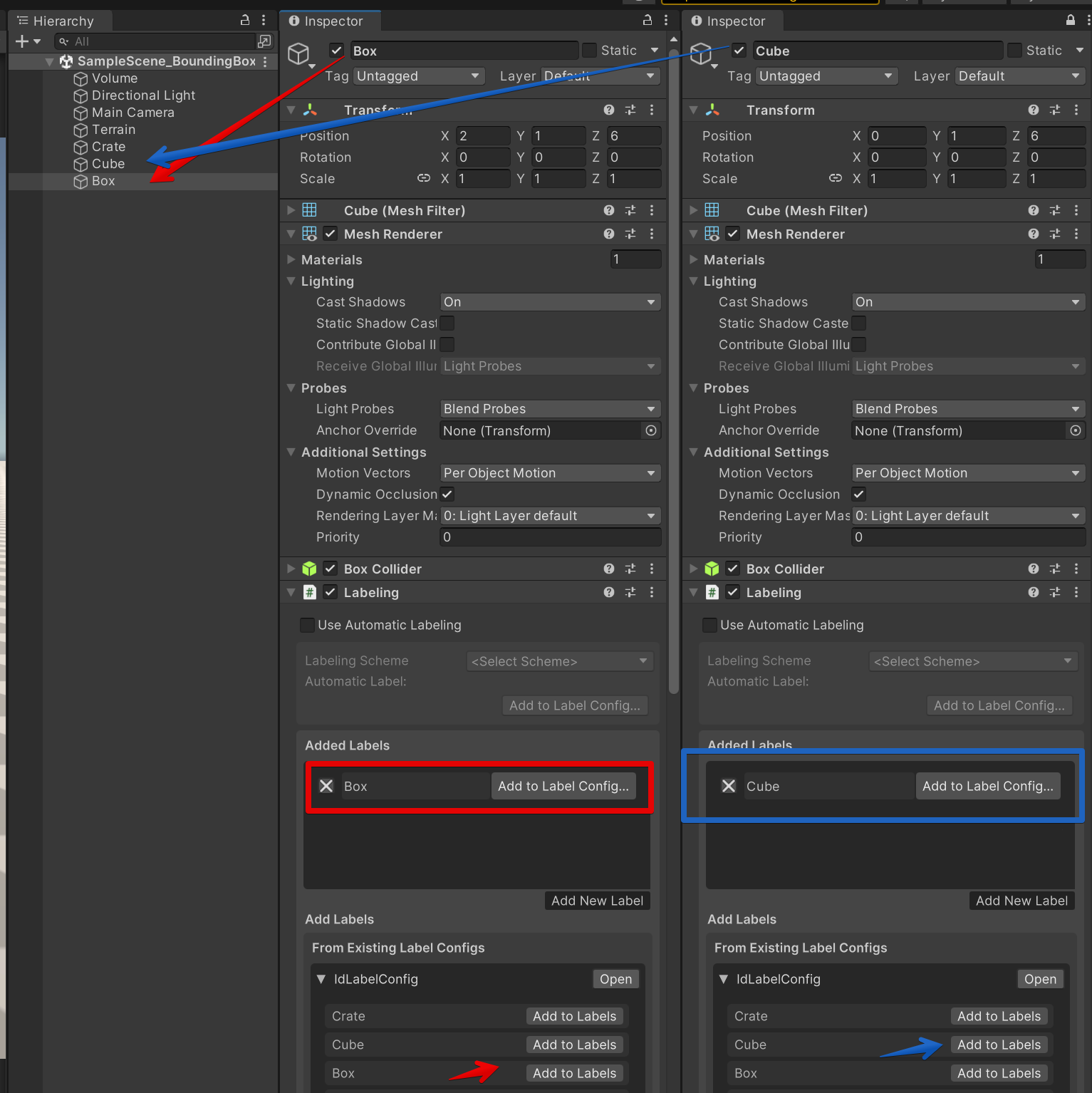The height and width of the screenshot is (1093, 1092).
Task: Enable Use Automatic Labeling in left Inspector
Action: tap(307, 625)
